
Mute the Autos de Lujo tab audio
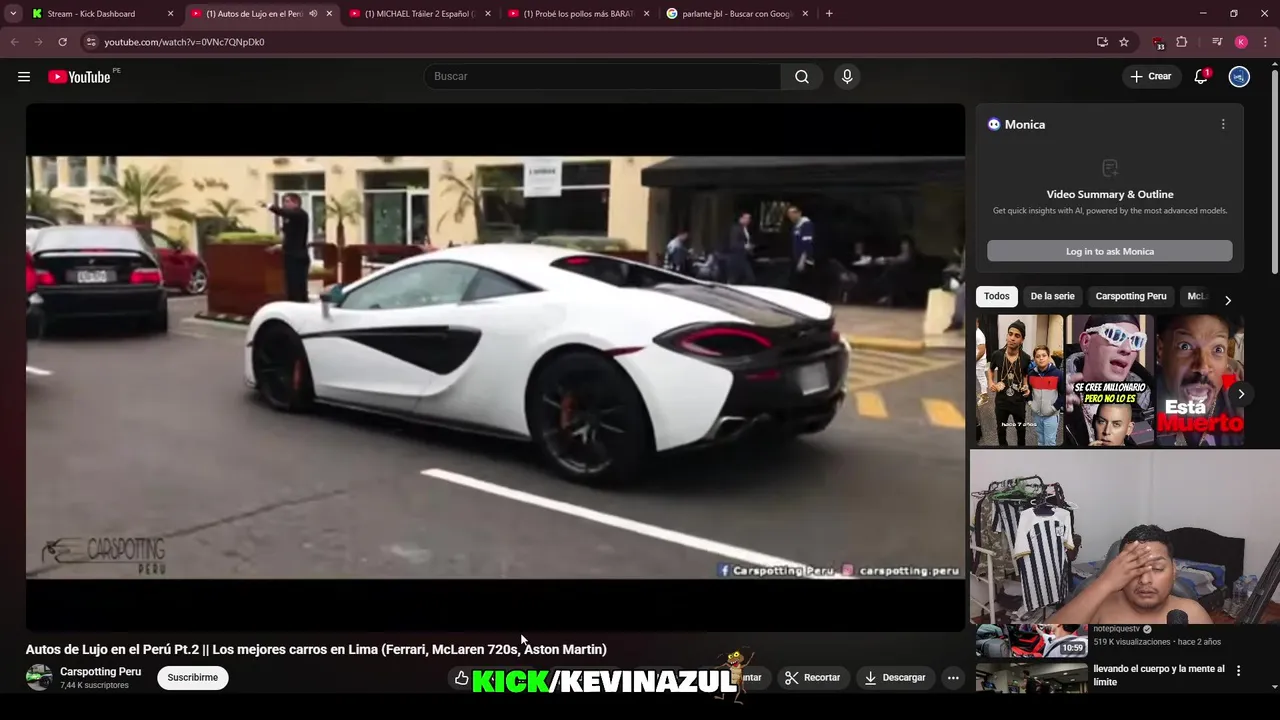pyautogui.click(x=313, y=14)
